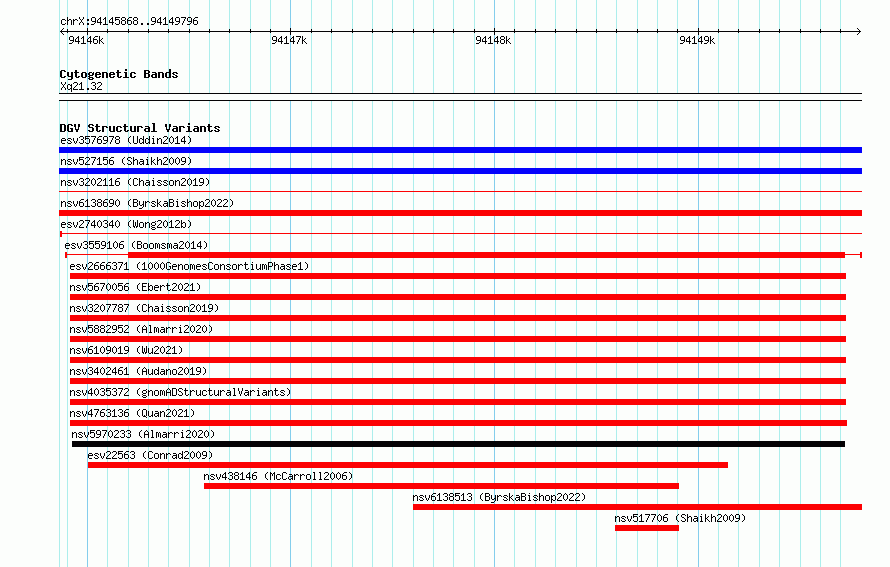
Task: Select the red bar of nsv5670056
Action: tap(457, 297)
